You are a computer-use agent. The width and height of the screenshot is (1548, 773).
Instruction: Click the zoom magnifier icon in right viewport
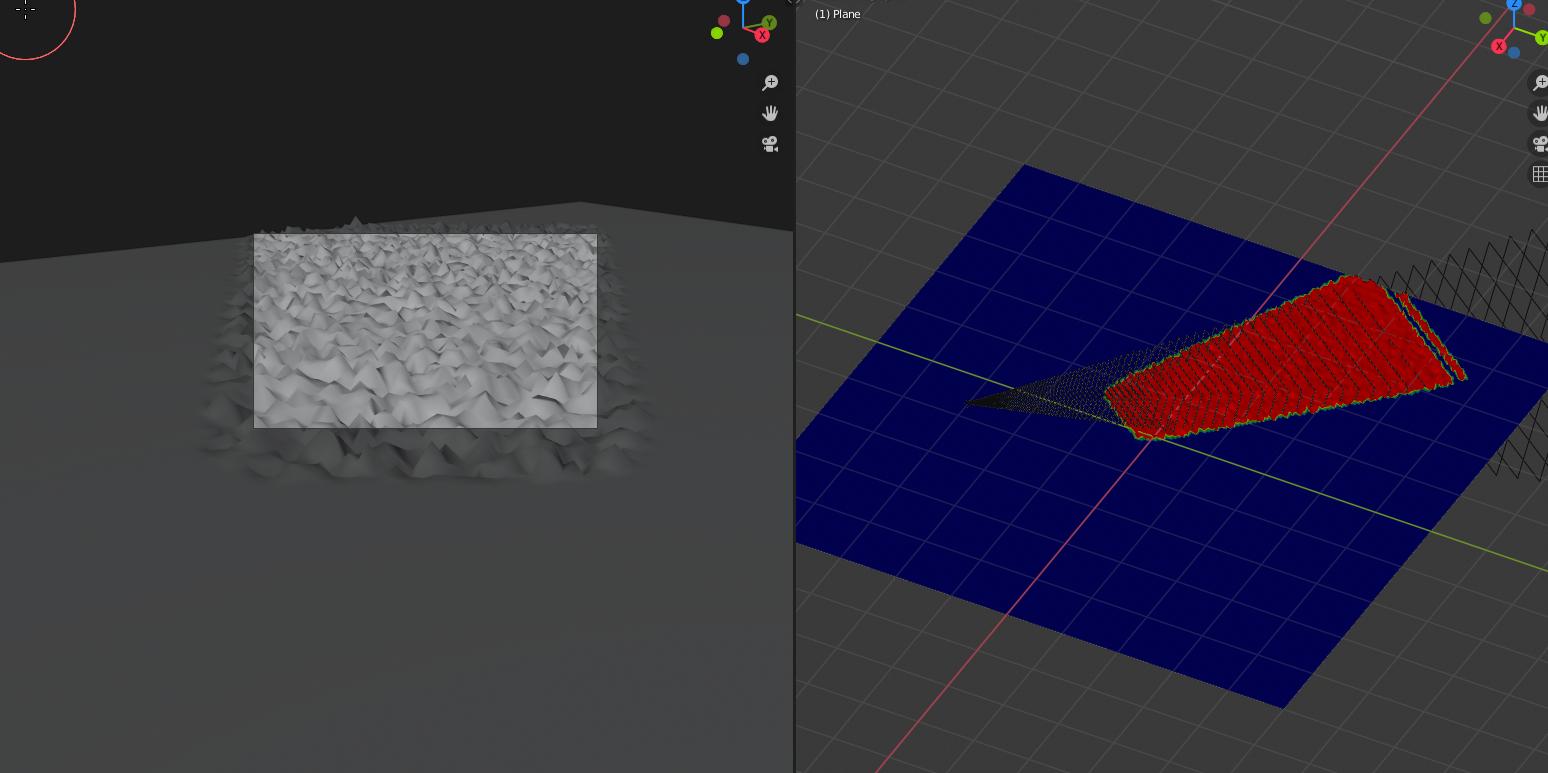(1540, 83)
